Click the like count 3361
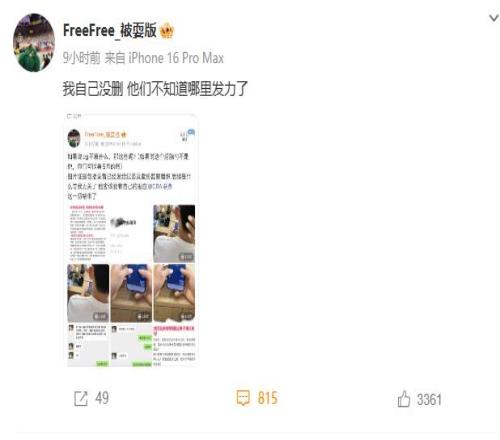 pyautogui.click(x=429, y=399)
